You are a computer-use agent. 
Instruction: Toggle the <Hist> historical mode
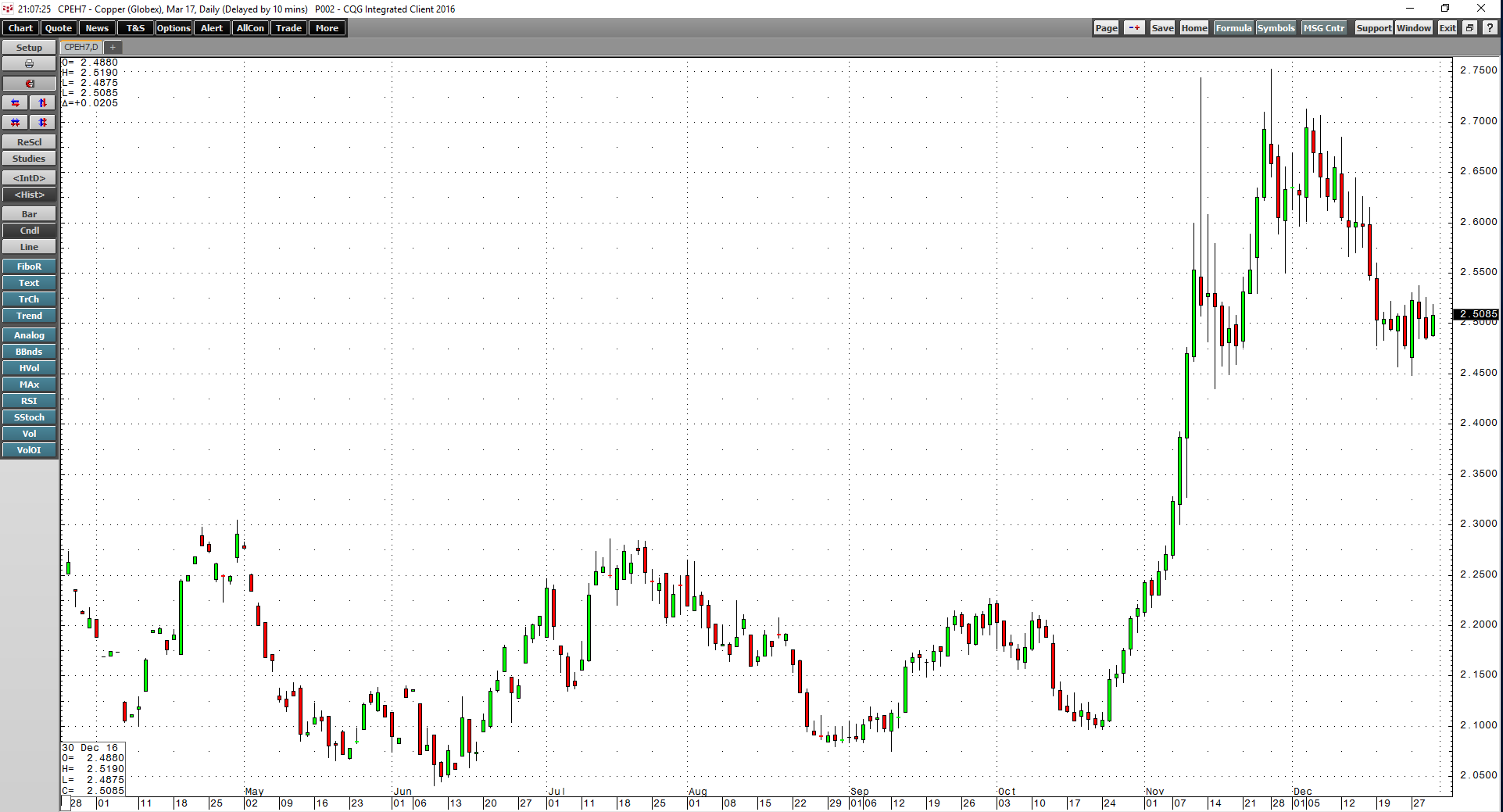pyautogui.click(x=29, y=195)
